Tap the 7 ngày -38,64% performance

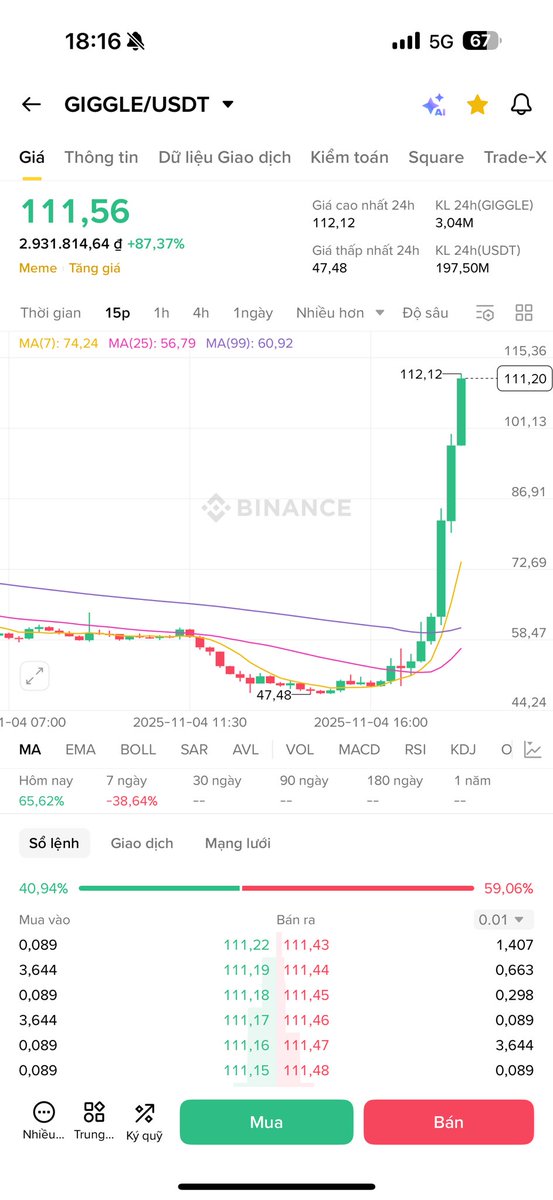132,790
